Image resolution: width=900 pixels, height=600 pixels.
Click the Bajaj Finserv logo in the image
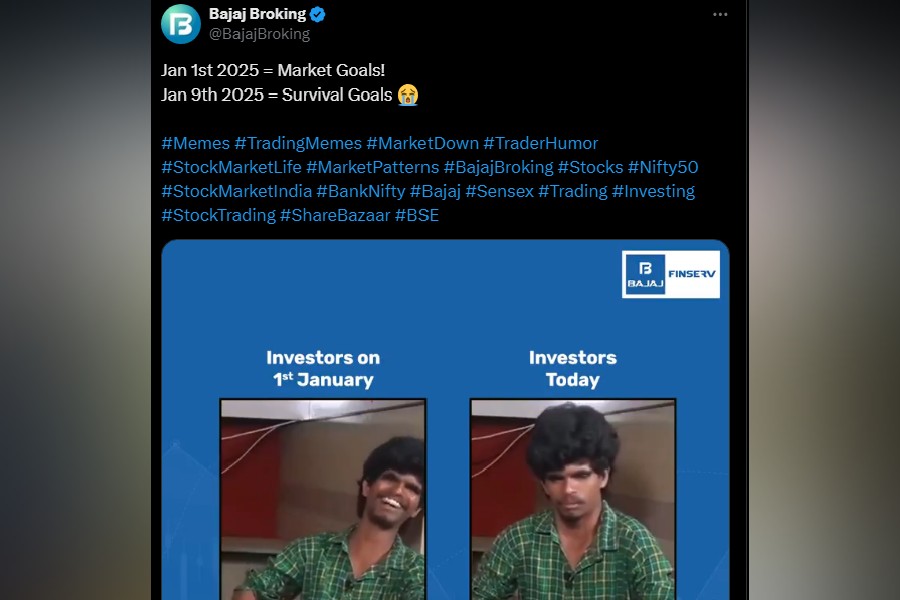(670, 274)
